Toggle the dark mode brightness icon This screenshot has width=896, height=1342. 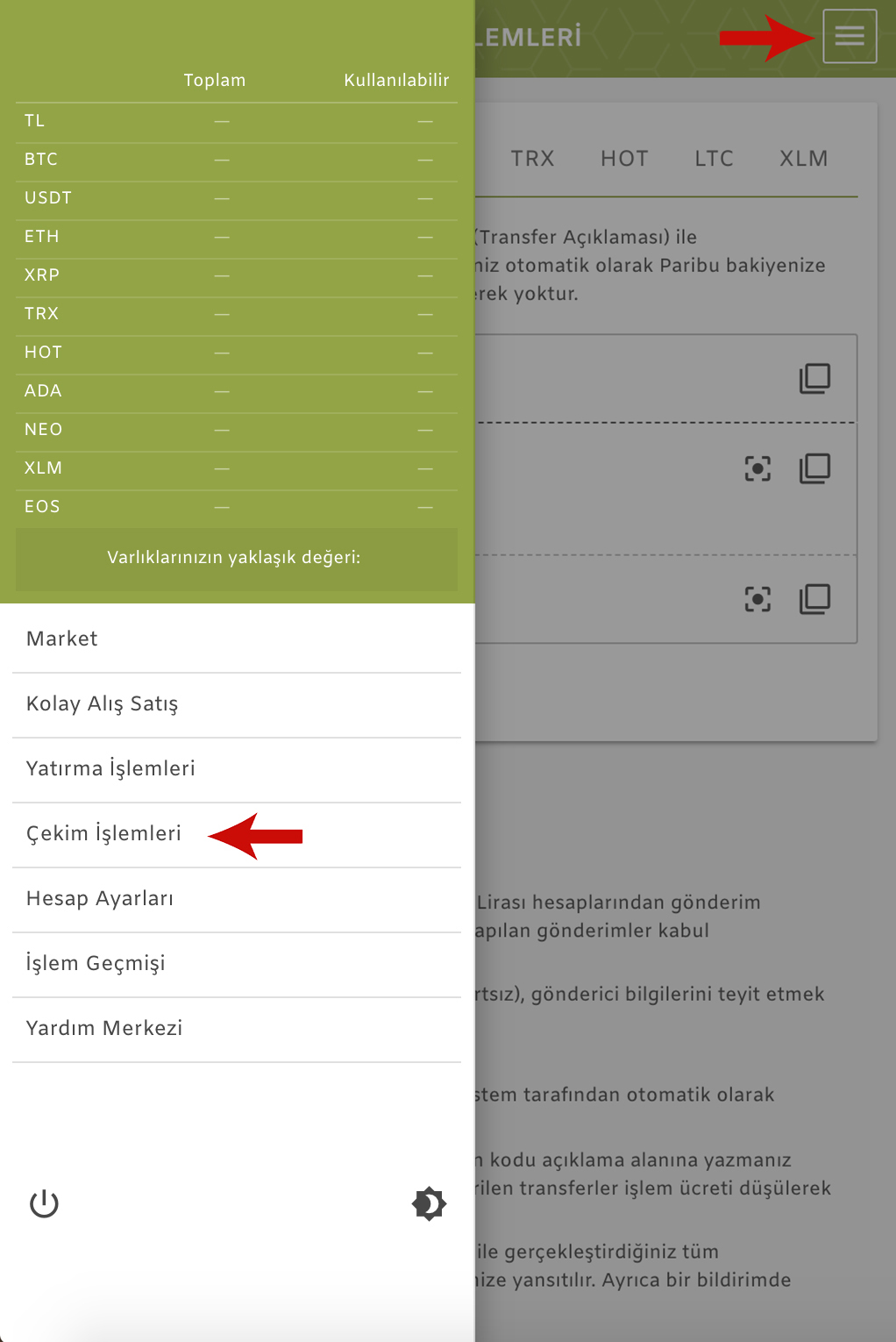point(429,1204)
